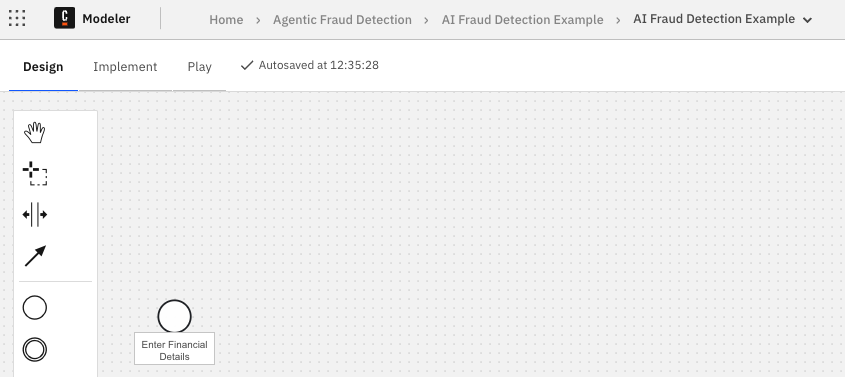Go to Home in the breadcrumb
Image resolution: width=845 pixels, height=377 pixels.
(x=226, y=20)
